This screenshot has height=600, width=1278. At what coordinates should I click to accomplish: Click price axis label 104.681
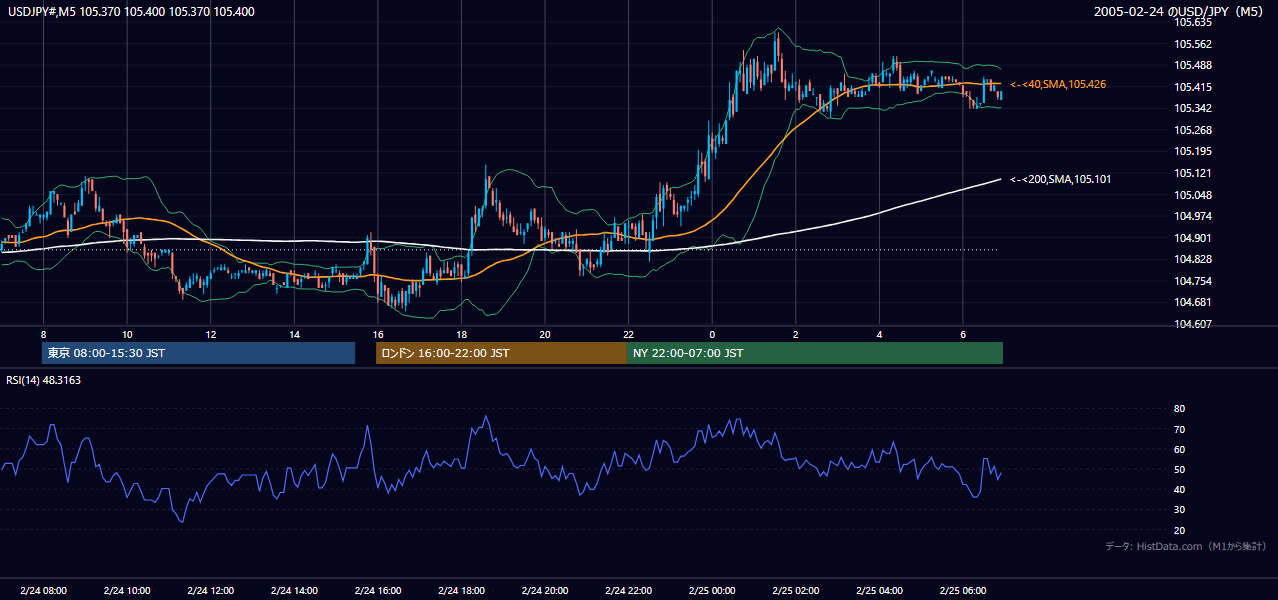pos(1194,302)
